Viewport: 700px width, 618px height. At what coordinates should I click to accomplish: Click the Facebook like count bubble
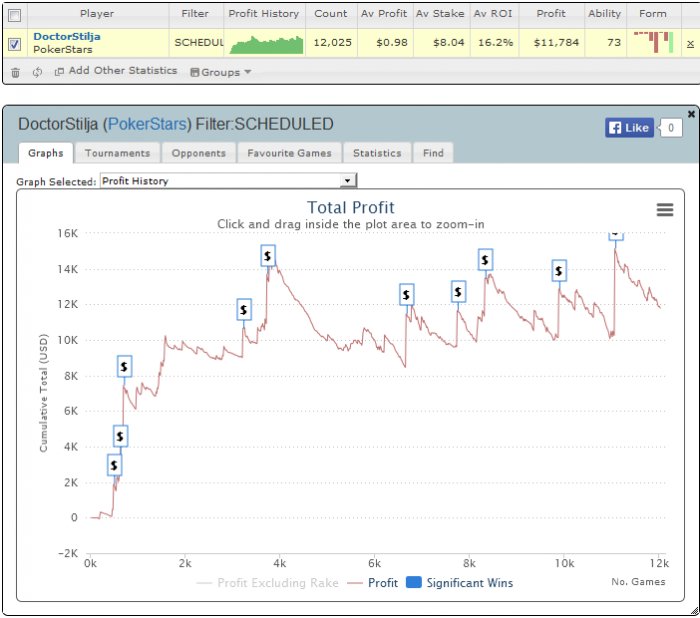[671, 128]
